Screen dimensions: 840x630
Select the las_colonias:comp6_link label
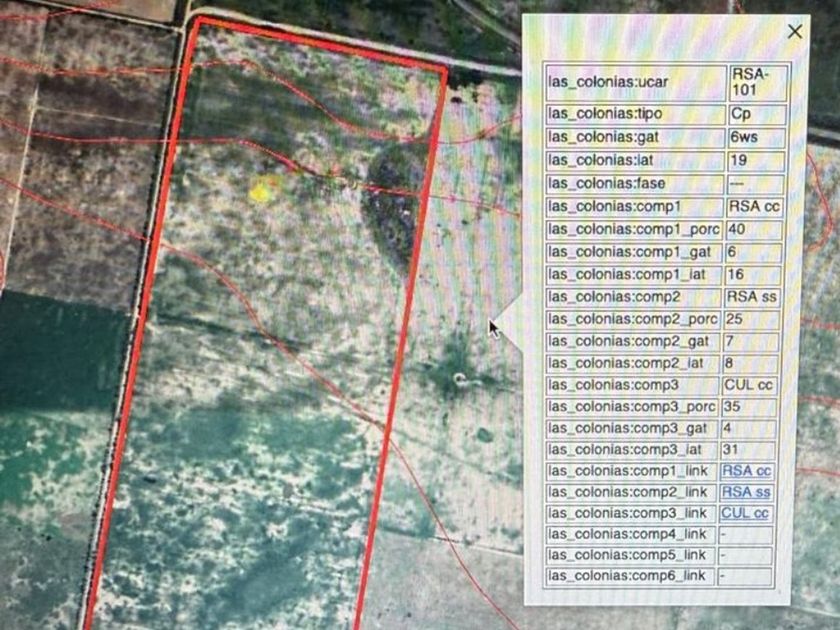pyautogui.click(x=626, y=576)
